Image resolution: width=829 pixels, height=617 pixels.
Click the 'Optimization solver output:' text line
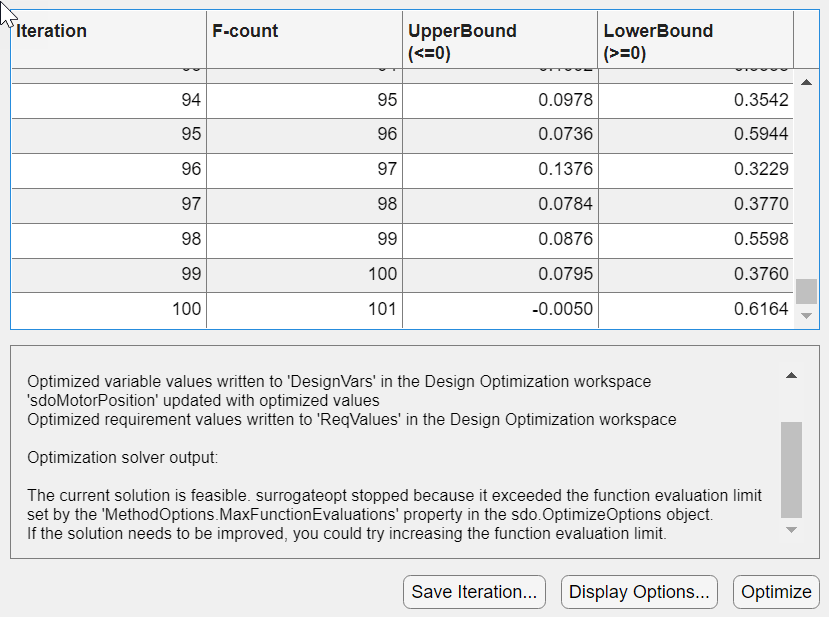coord(122,457)
